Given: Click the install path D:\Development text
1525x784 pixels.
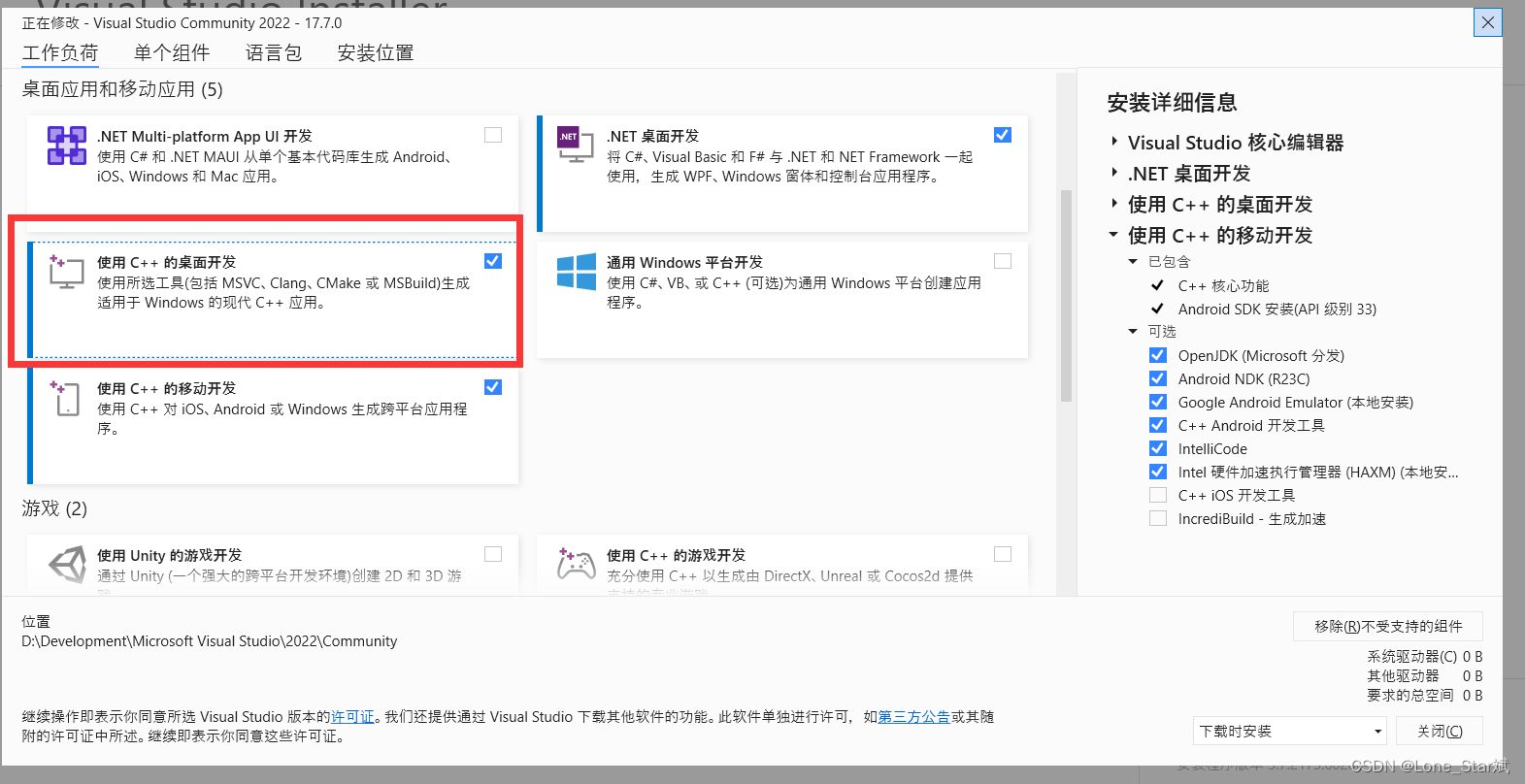Looking at the screenshot, I should click(x=210, y=641).
